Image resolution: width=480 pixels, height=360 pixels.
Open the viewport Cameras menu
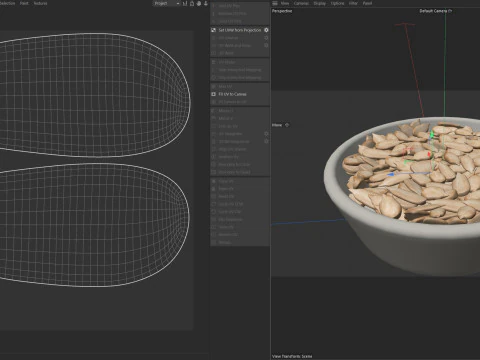point(301,3)
